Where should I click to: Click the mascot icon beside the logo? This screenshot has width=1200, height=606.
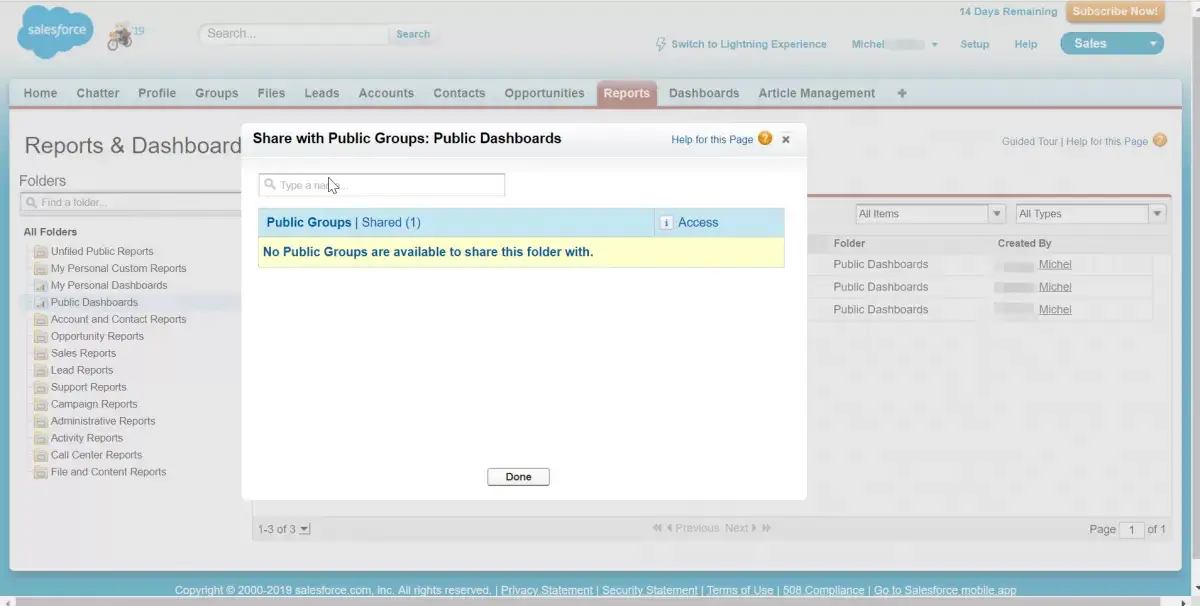coord(120,35)
